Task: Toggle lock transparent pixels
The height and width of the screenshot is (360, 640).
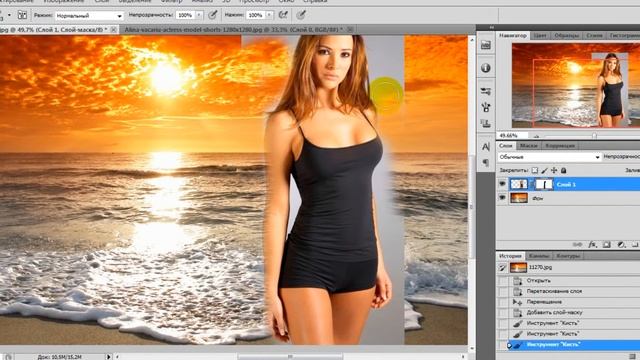Action: click(534, 171)
